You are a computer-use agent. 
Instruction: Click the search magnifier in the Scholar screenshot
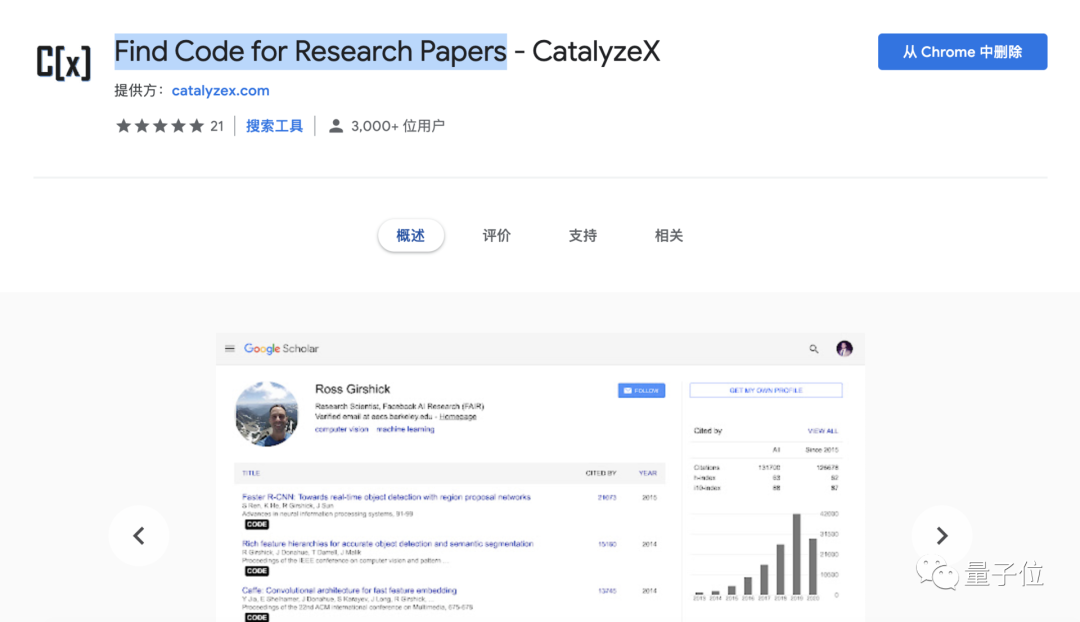[814, 348]
